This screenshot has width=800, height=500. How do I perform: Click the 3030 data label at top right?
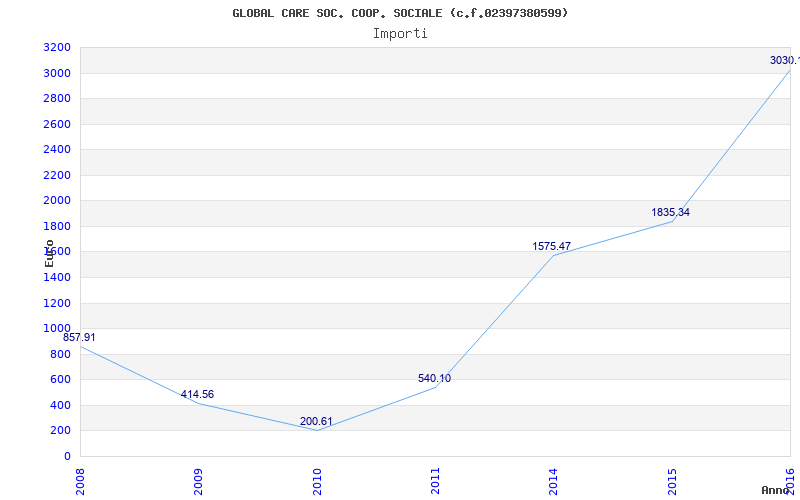785,61
